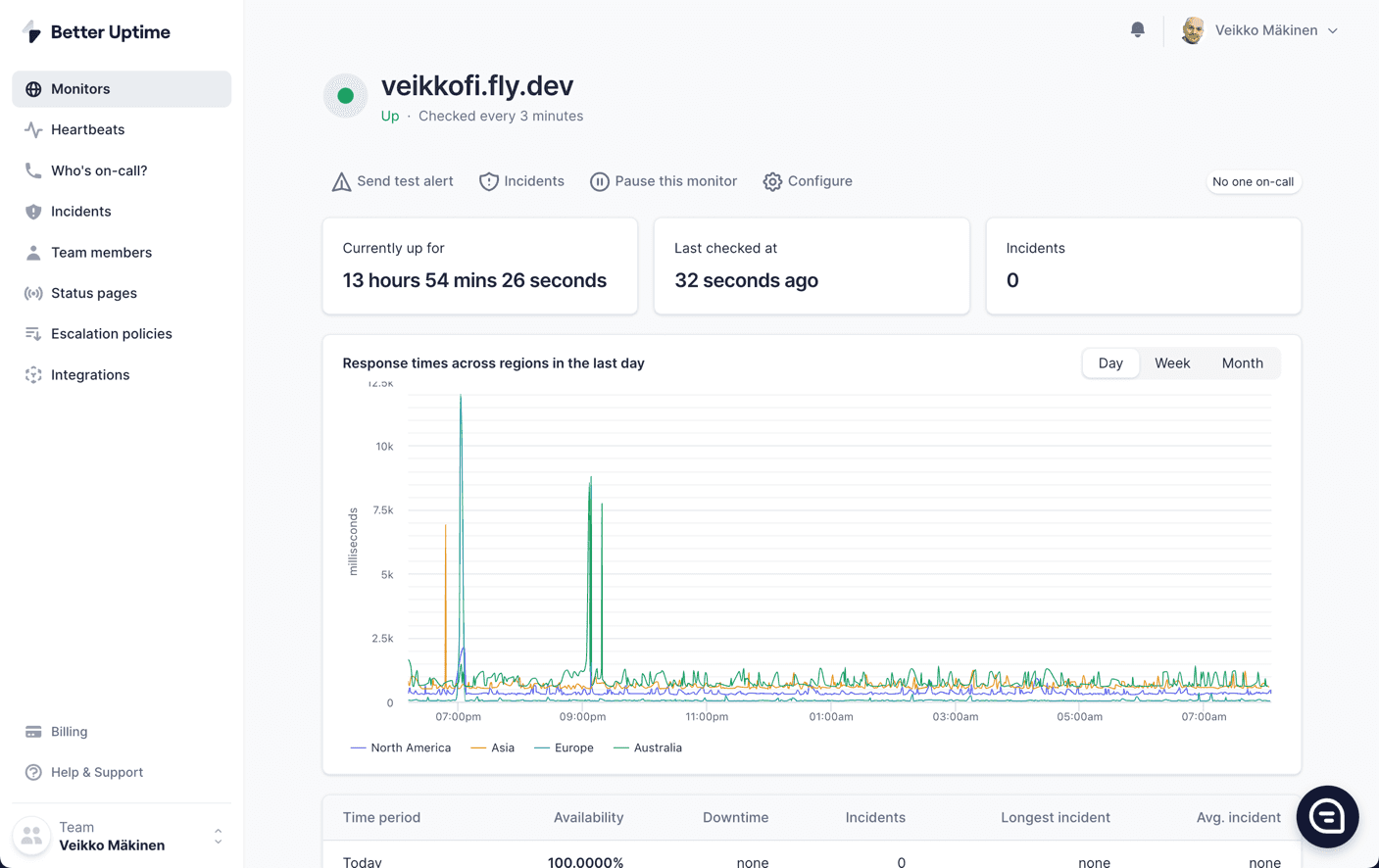This screenshot has width=1379, height=868.
Task: Toggle Australia legend series
Action: click(x=647, y=748)
